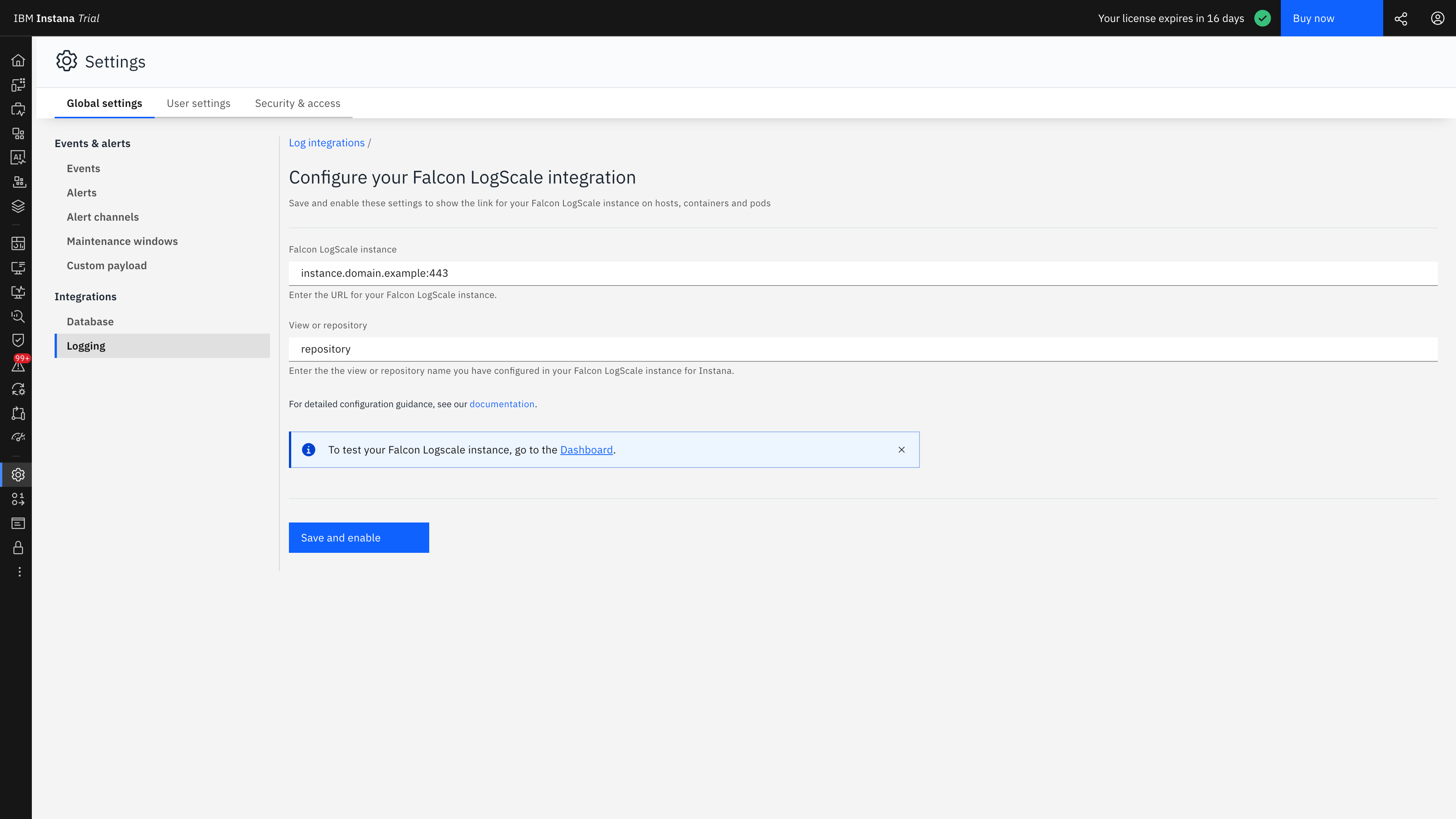Image resolution: width=1456 pixels, height=819 pixels.
Task: Click the share icon in top bar
Action: pos(1401,19)
